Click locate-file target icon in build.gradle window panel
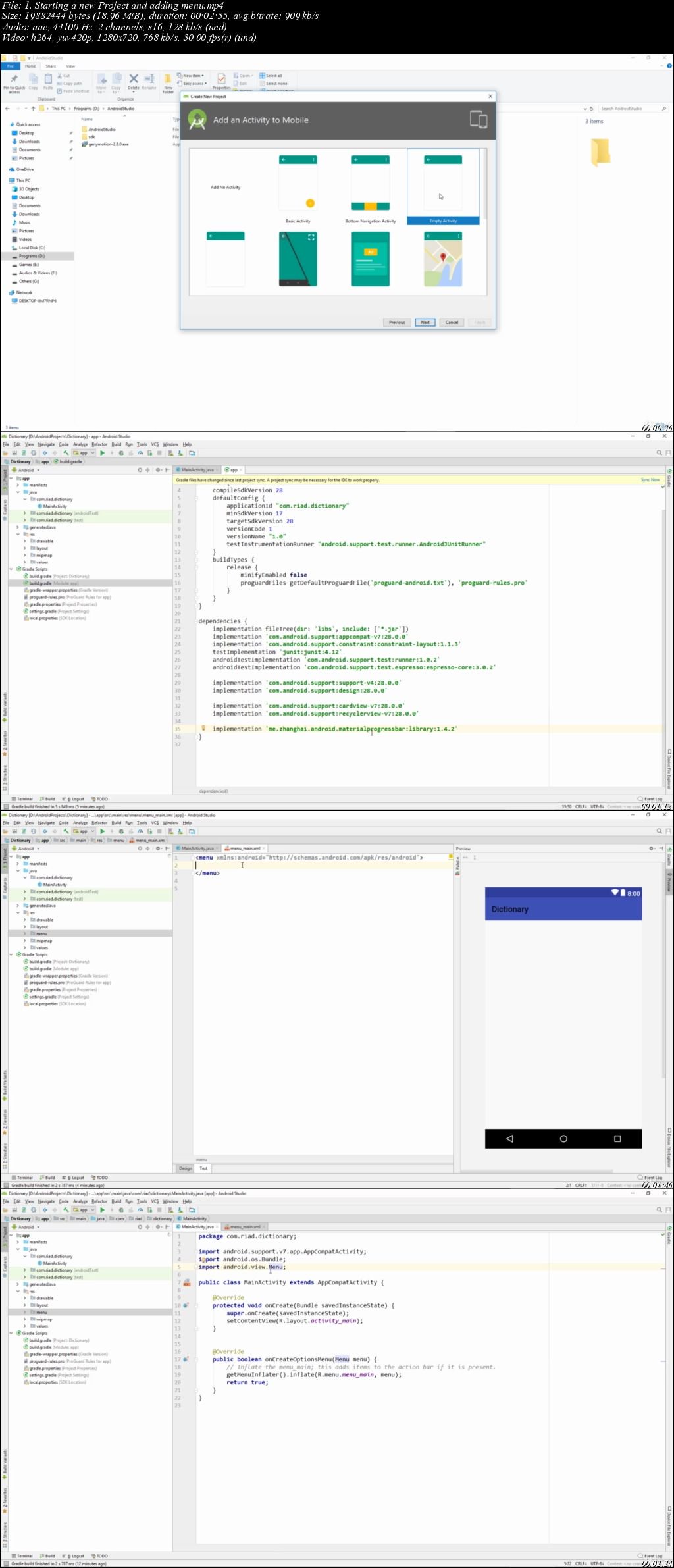The height and width of the screenshot is (1568, 674). pos(140,470)
